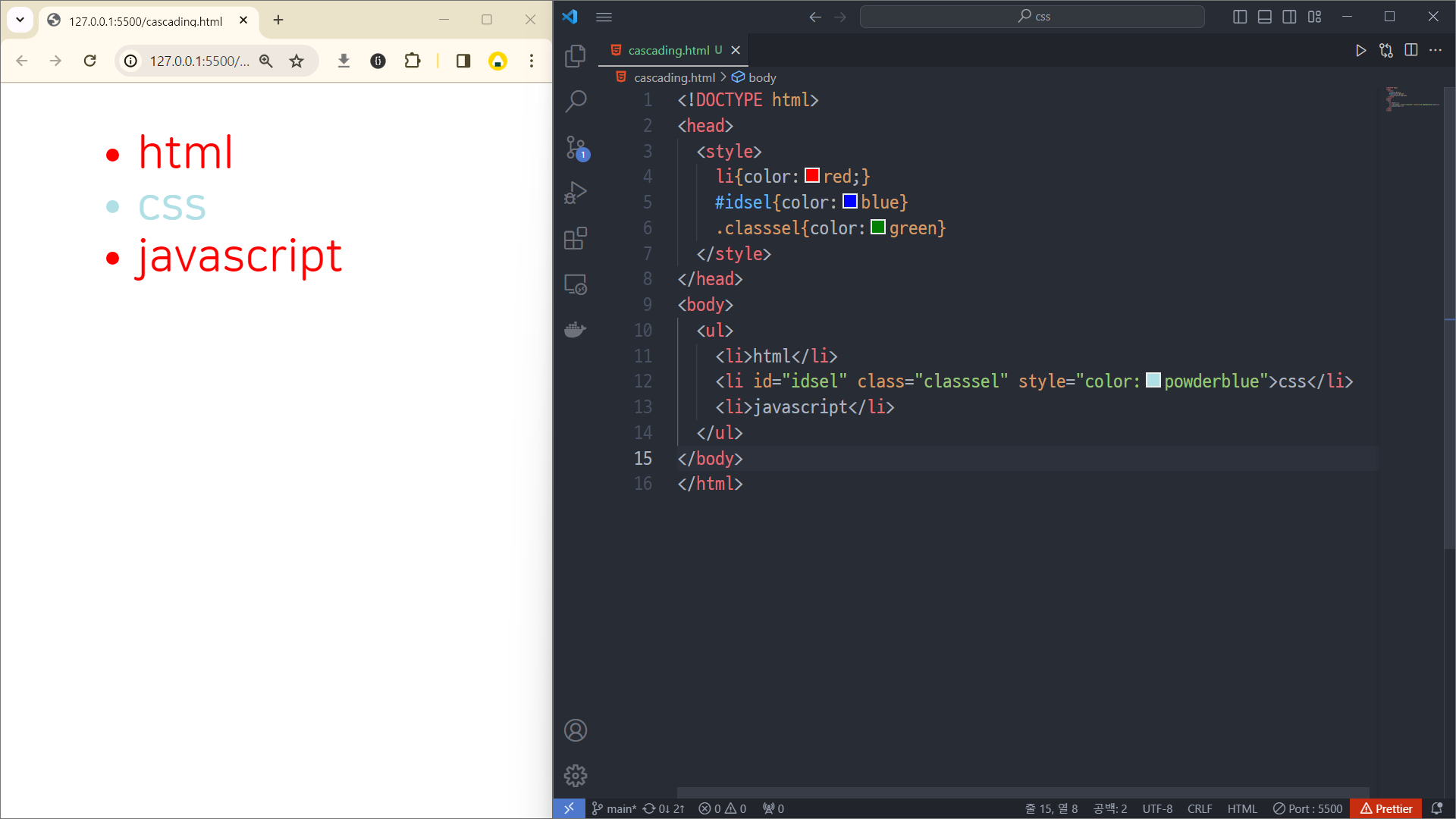Open VS Code hamburger application menu
This screenshot has width=1456, height=819.
click(604, 17)
